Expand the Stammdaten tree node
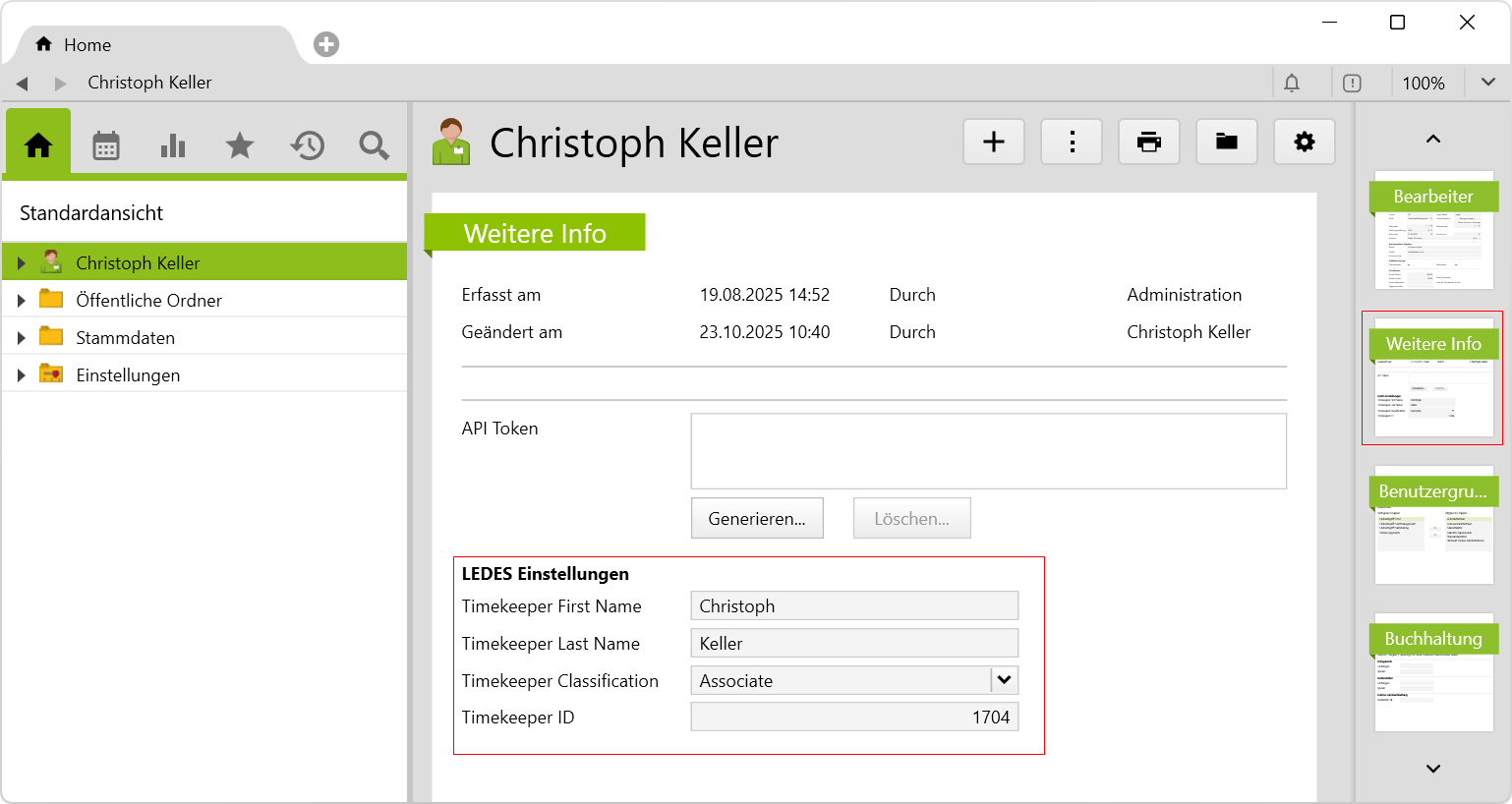Image resolution: width=1512 pixels, height=804 pixels. tap(22, 338)
